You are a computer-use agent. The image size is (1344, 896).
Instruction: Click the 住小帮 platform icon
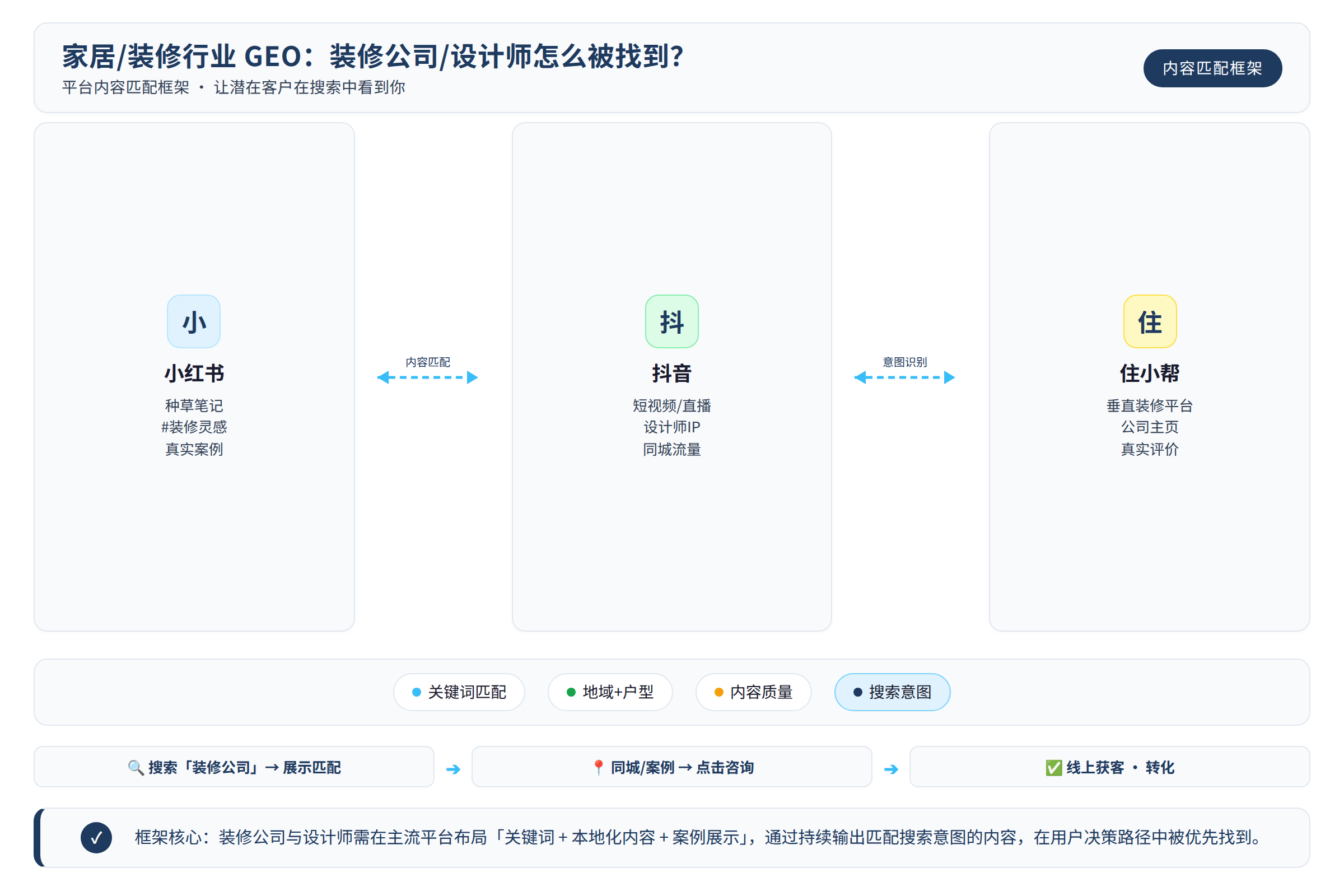click(1150, 321)
